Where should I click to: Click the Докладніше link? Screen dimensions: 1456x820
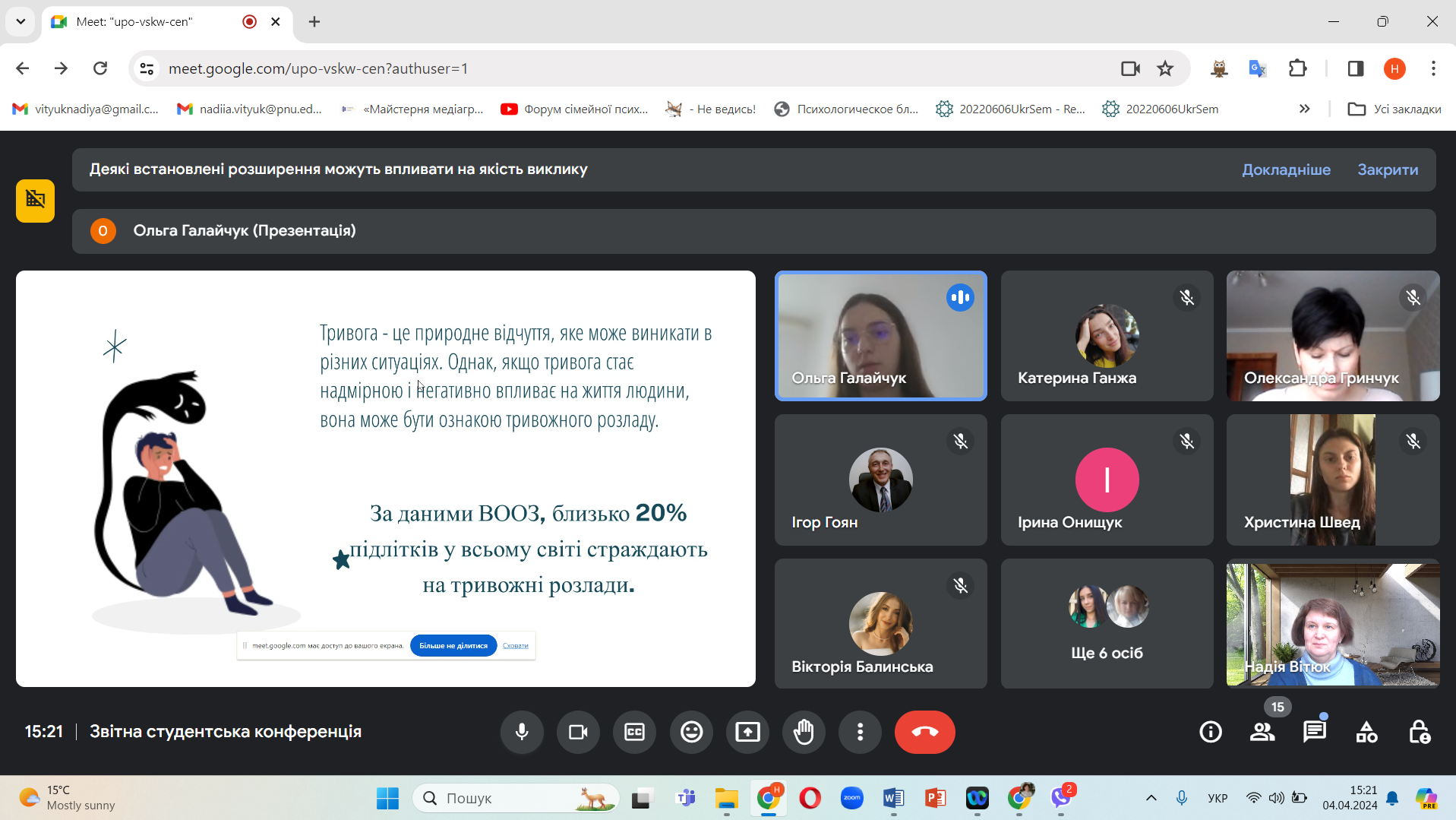click(x=1286, y=169)
